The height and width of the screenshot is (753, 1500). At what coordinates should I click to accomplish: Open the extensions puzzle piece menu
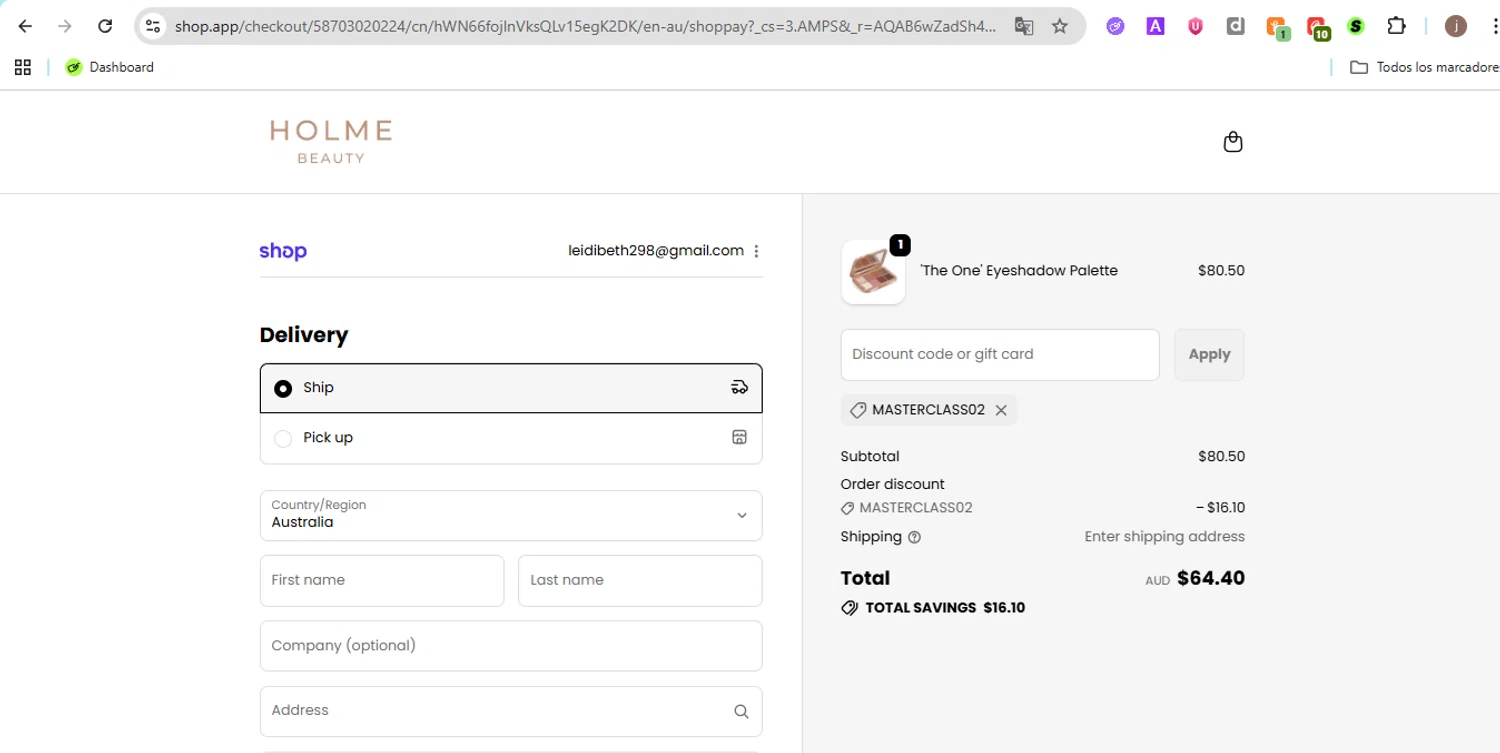[1397, 27]
